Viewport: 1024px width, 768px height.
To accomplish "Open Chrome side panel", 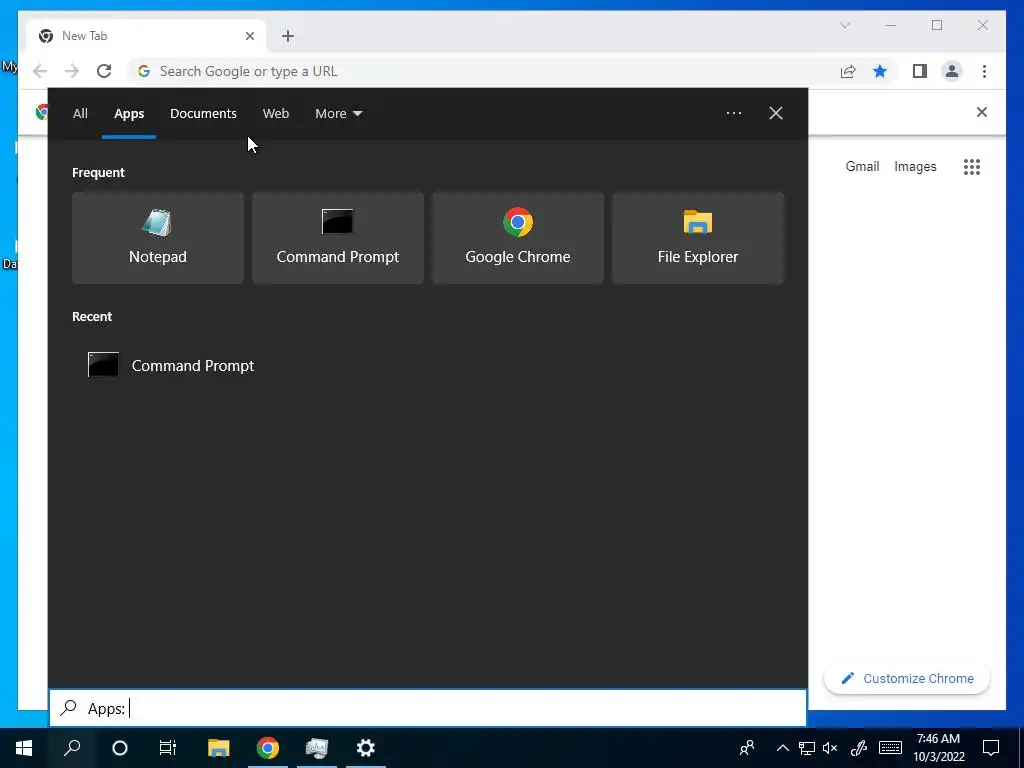I will click(x=920, y=71).
